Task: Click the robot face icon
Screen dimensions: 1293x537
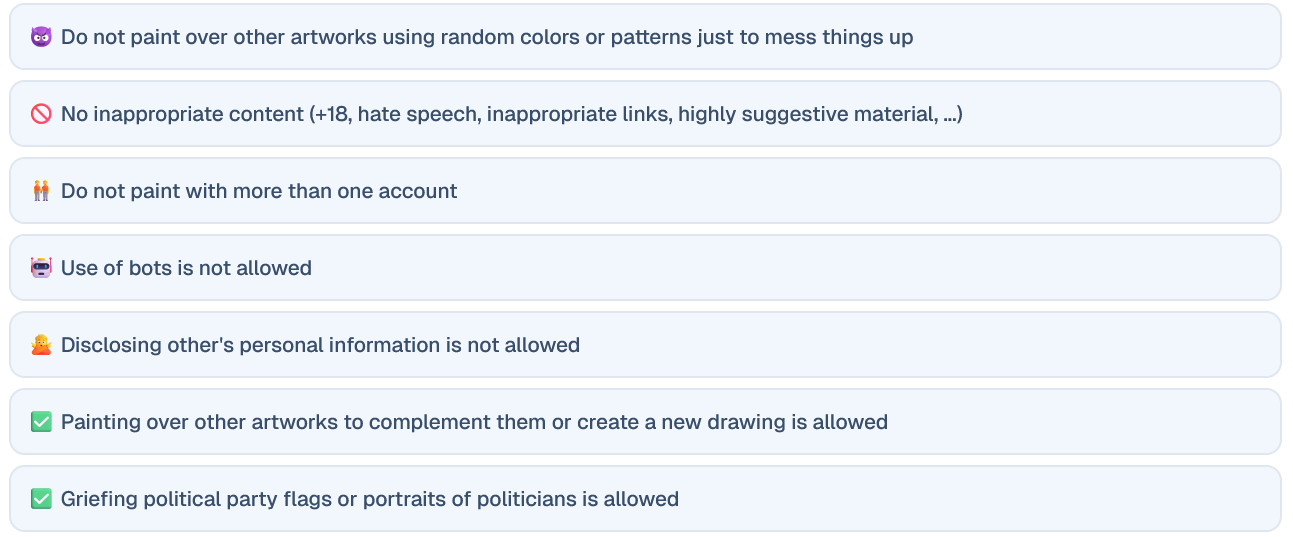Action: [41, 268]
